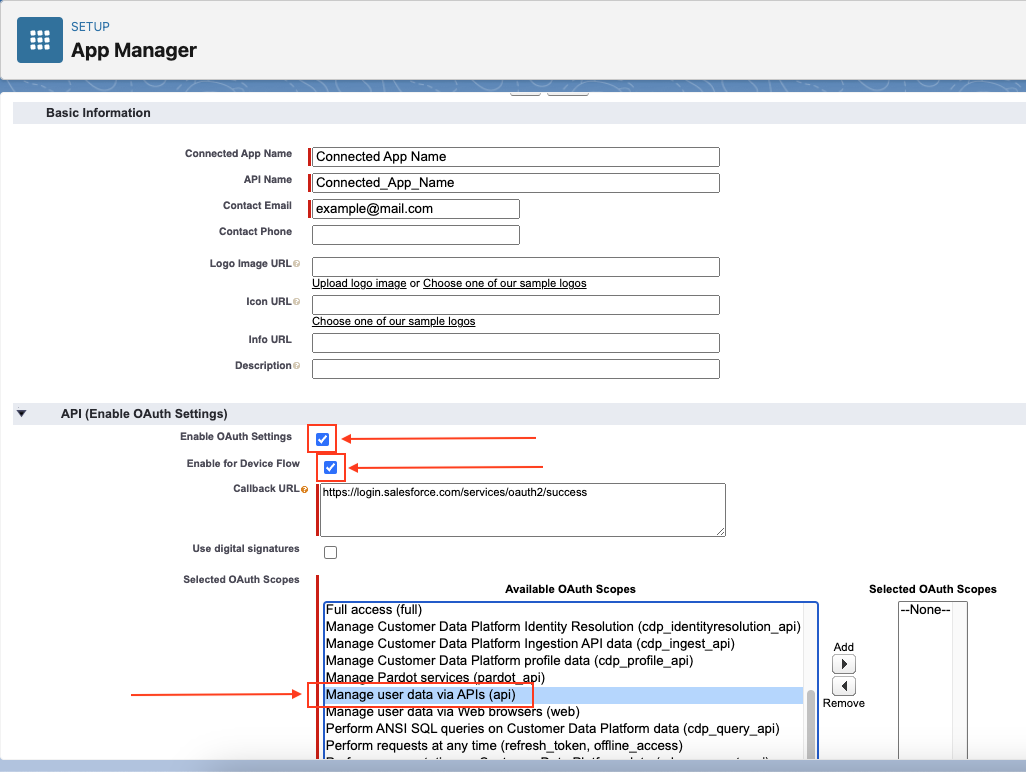The height and width of the screenshot is (772, 1026).
Task: Open Logo Image URL help icon
Action: click(x=296, y=264)
